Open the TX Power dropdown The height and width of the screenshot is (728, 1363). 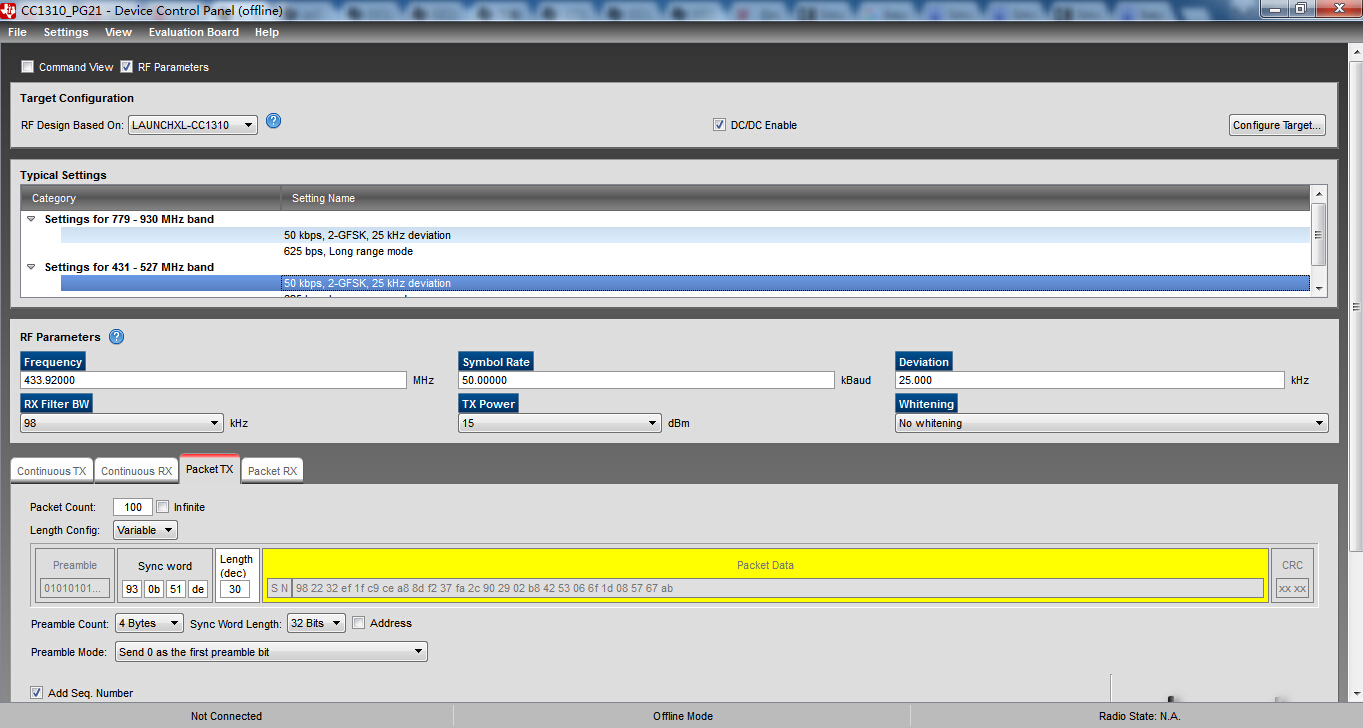tap(560, 423)
